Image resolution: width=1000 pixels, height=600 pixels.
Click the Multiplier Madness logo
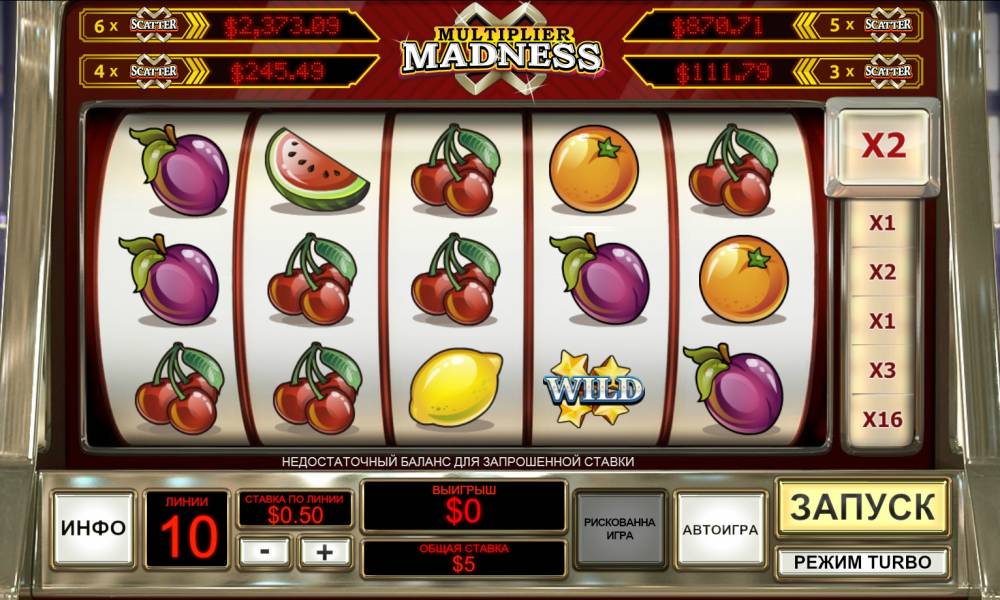point(502,48)
